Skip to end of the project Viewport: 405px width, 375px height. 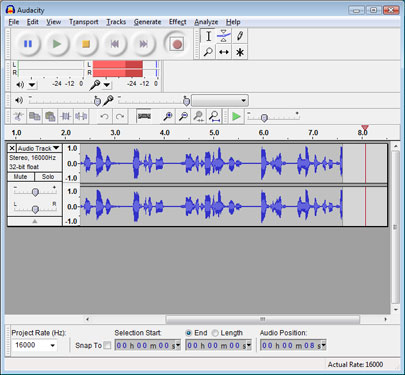tap(143, 44)
